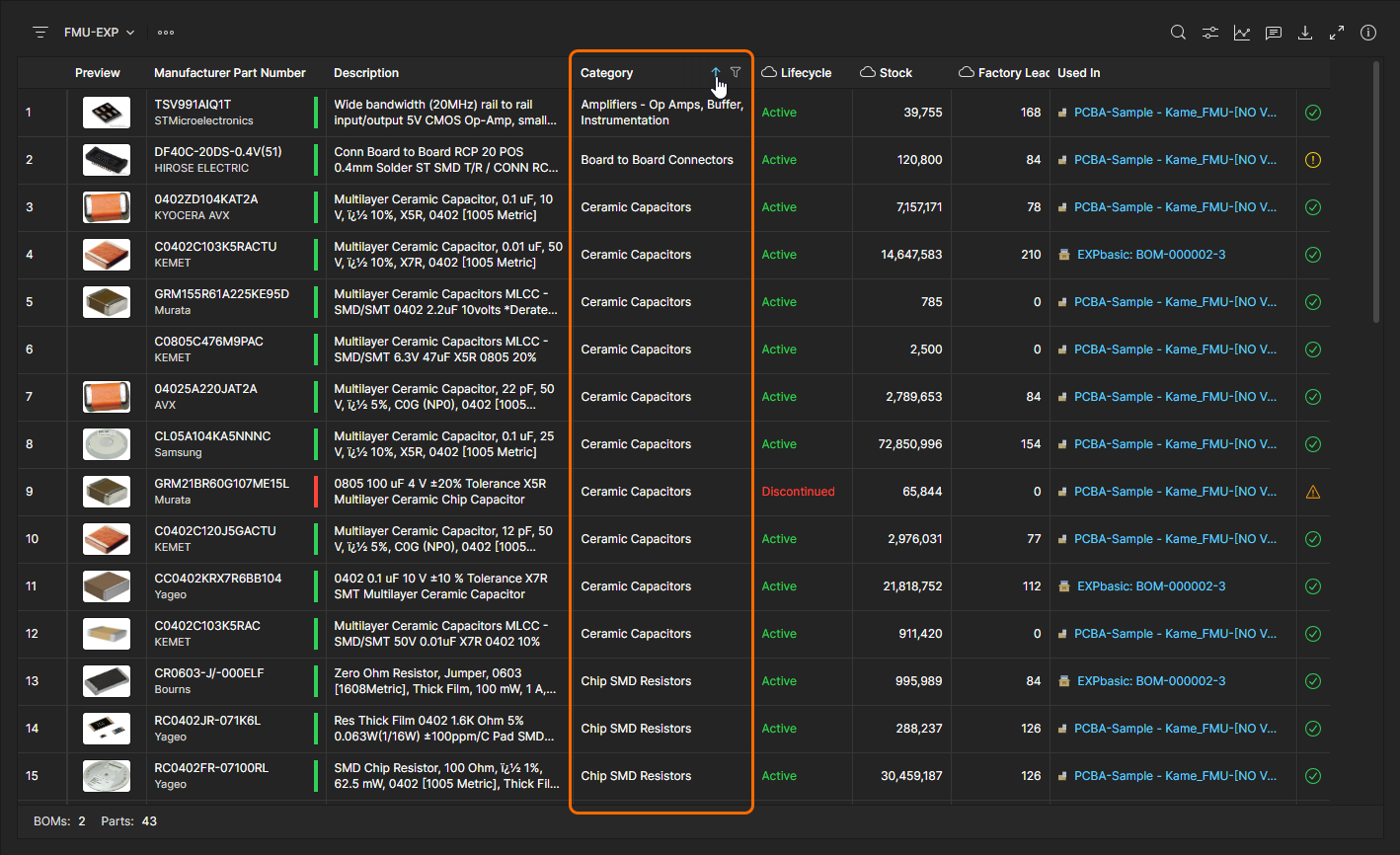The height and width of the screenshot is (855, 1400).
Task: Sort by the Stock column header
Action: pos(895,73)
